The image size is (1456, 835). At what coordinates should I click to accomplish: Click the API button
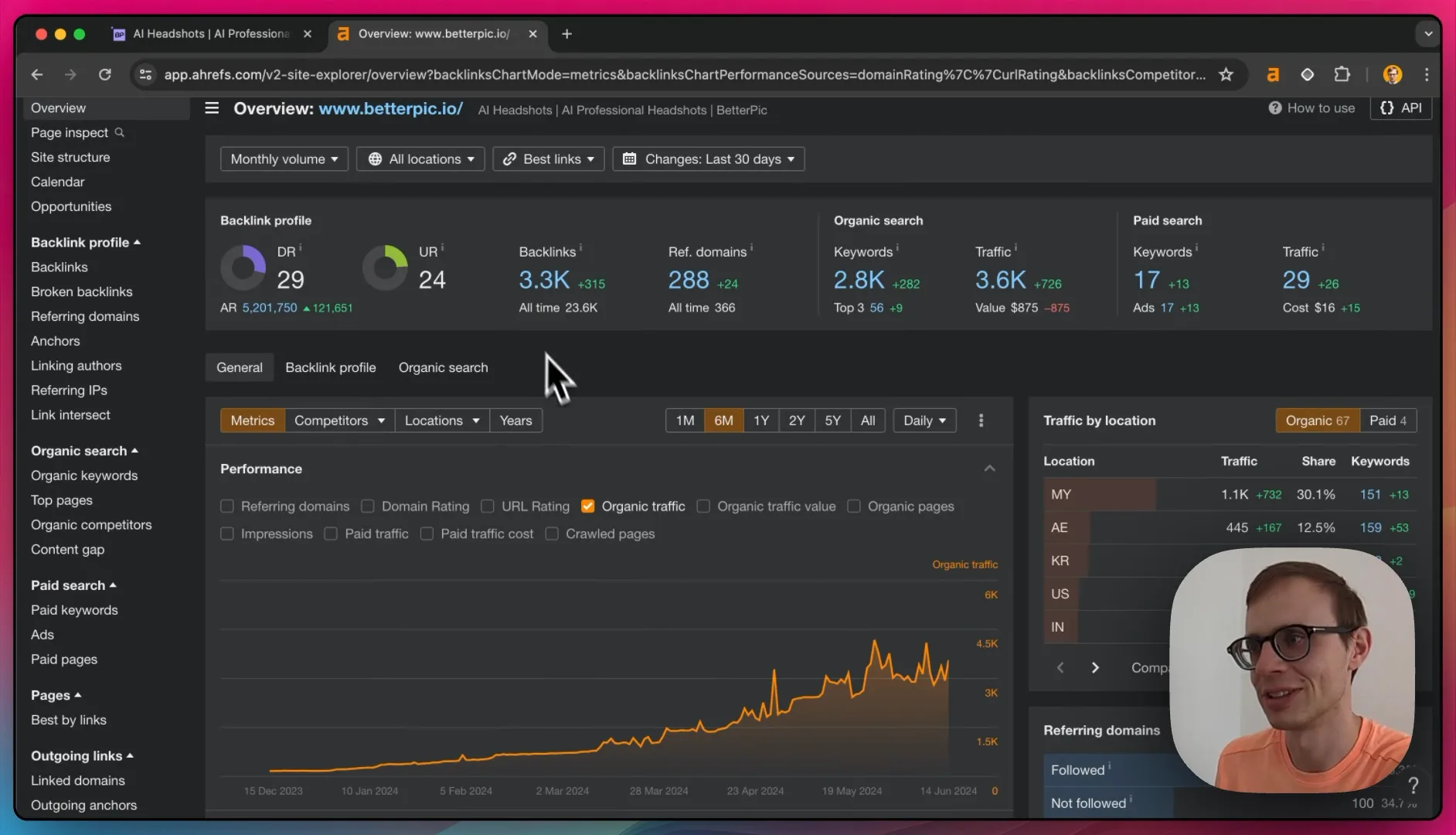(x=1401, y=108)
